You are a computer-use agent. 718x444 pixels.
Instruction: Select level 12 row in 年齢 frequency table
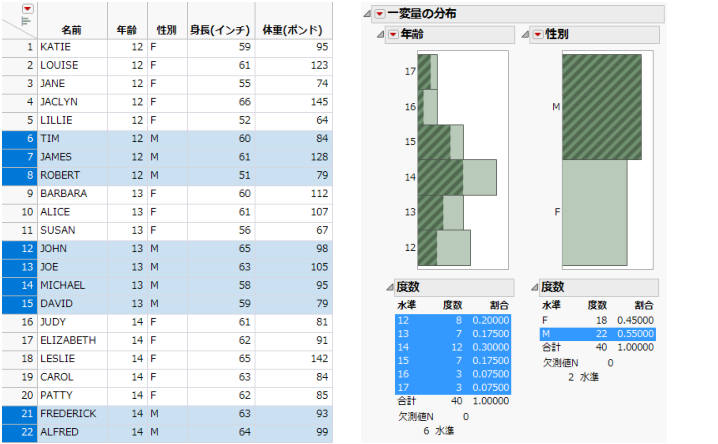(453, 320)
